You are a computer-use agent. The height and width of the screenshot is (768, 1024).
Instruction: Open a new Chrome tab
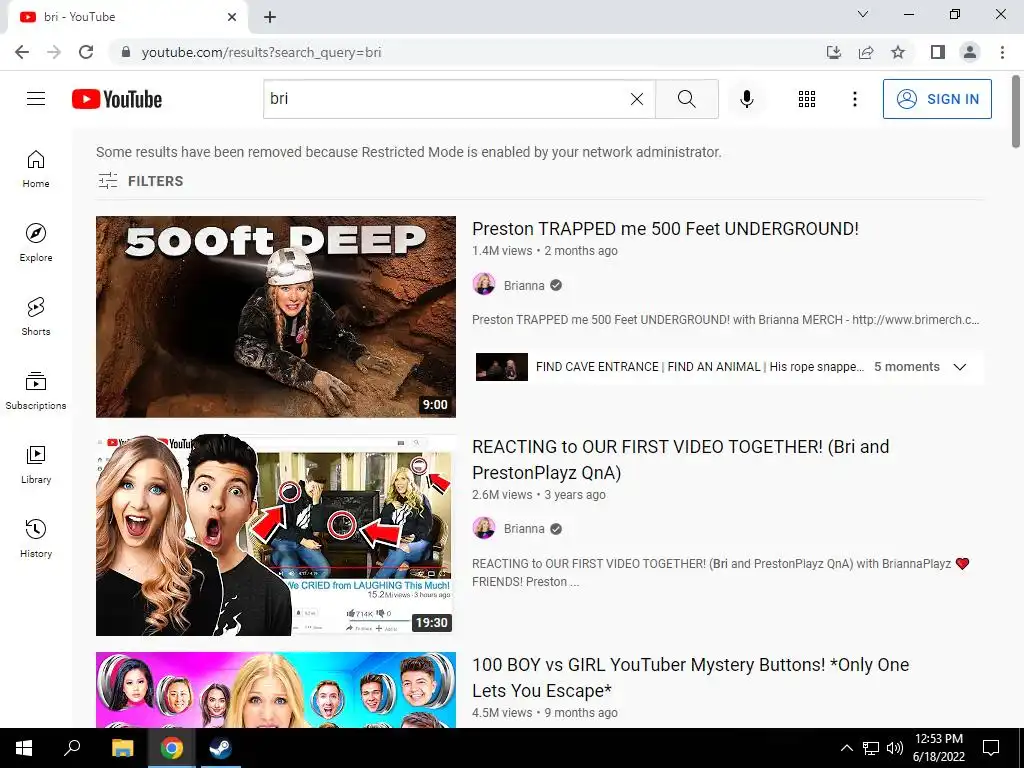270,17
